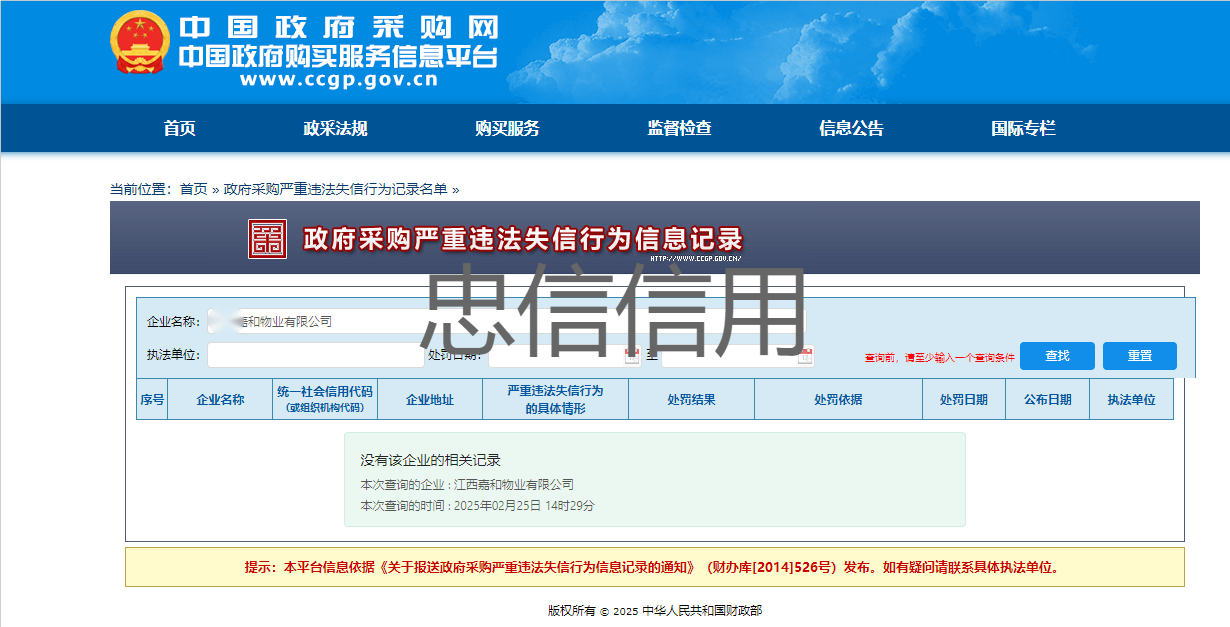This screenshot has width=1230, height=627.
Task: Open the start date calendar picker icon
Action: pyautogui.click(x=632, y=356)
